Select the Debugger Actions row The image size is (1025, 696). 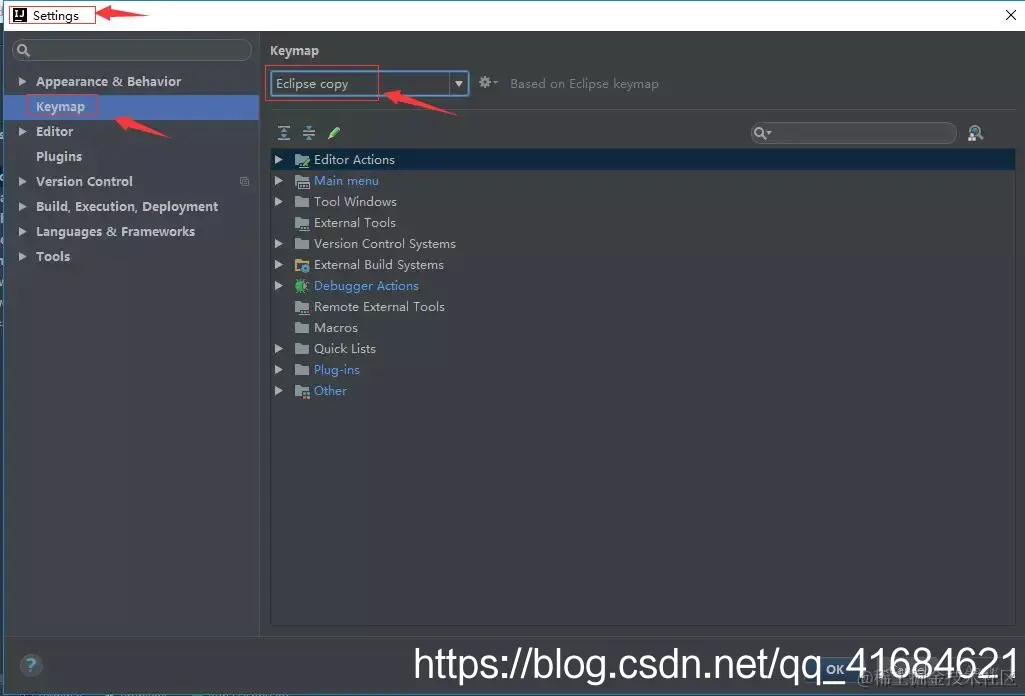[643, 286]
